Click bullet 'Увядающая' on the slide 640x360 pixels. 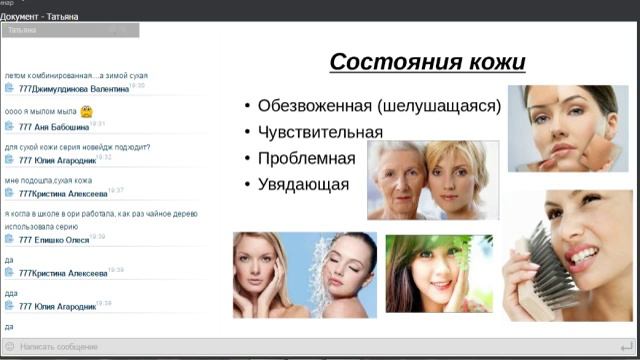(303, 184)
